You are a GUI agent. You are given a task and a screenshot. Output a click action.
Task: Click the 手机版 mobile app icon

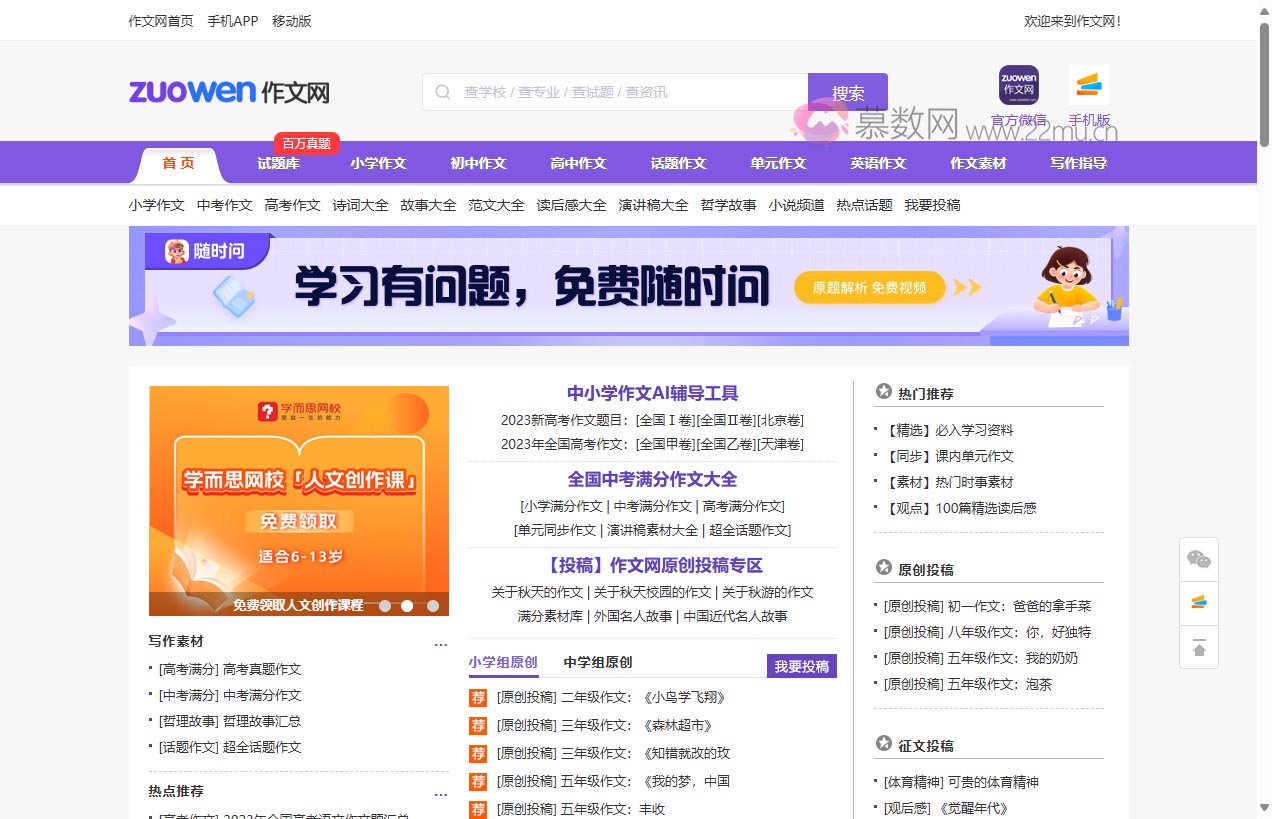coord(1089,84)
